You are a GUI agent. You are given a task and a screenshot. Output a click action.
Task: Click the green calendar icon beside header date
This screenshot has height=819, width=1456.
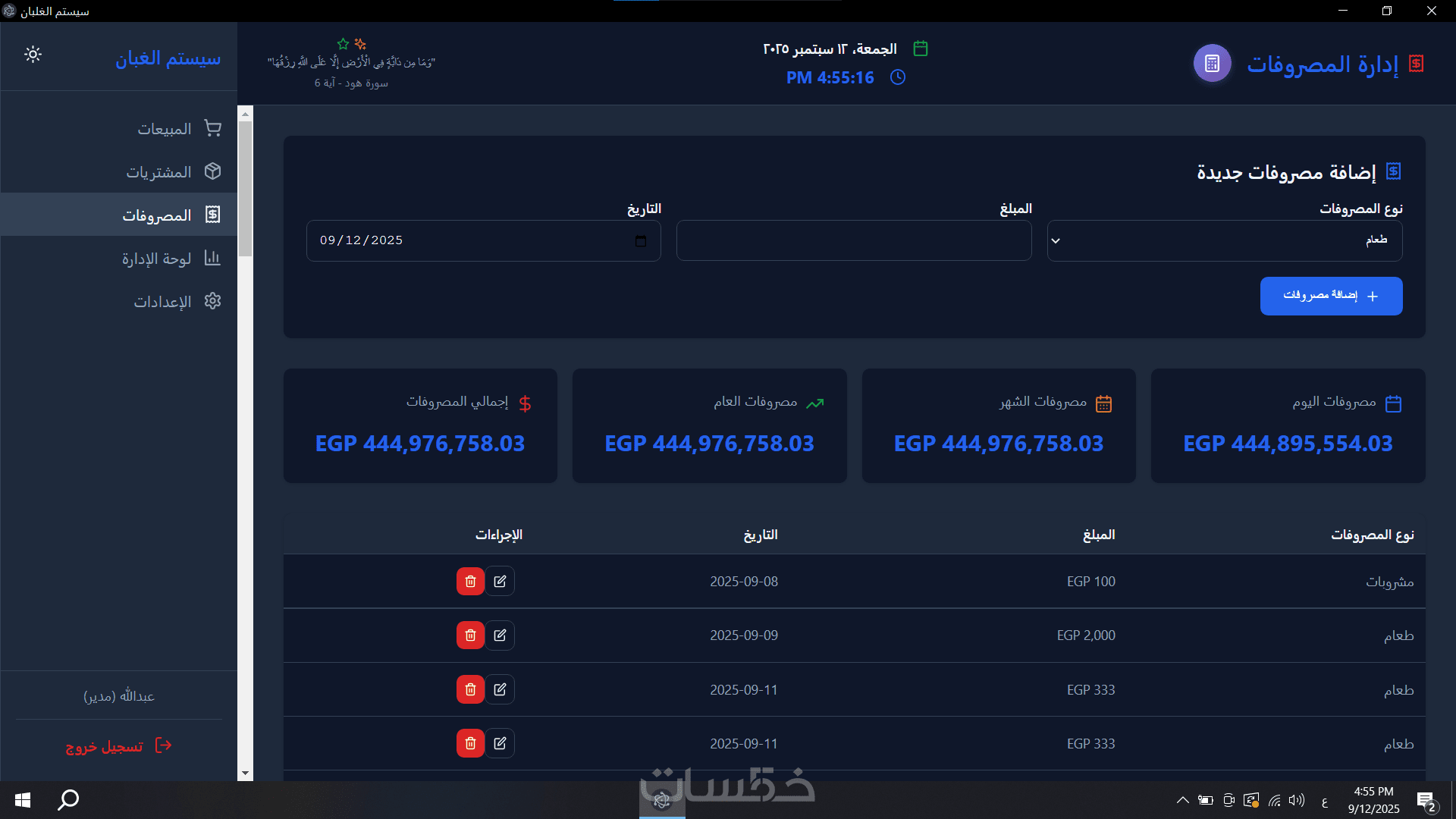tap(921, 49)
